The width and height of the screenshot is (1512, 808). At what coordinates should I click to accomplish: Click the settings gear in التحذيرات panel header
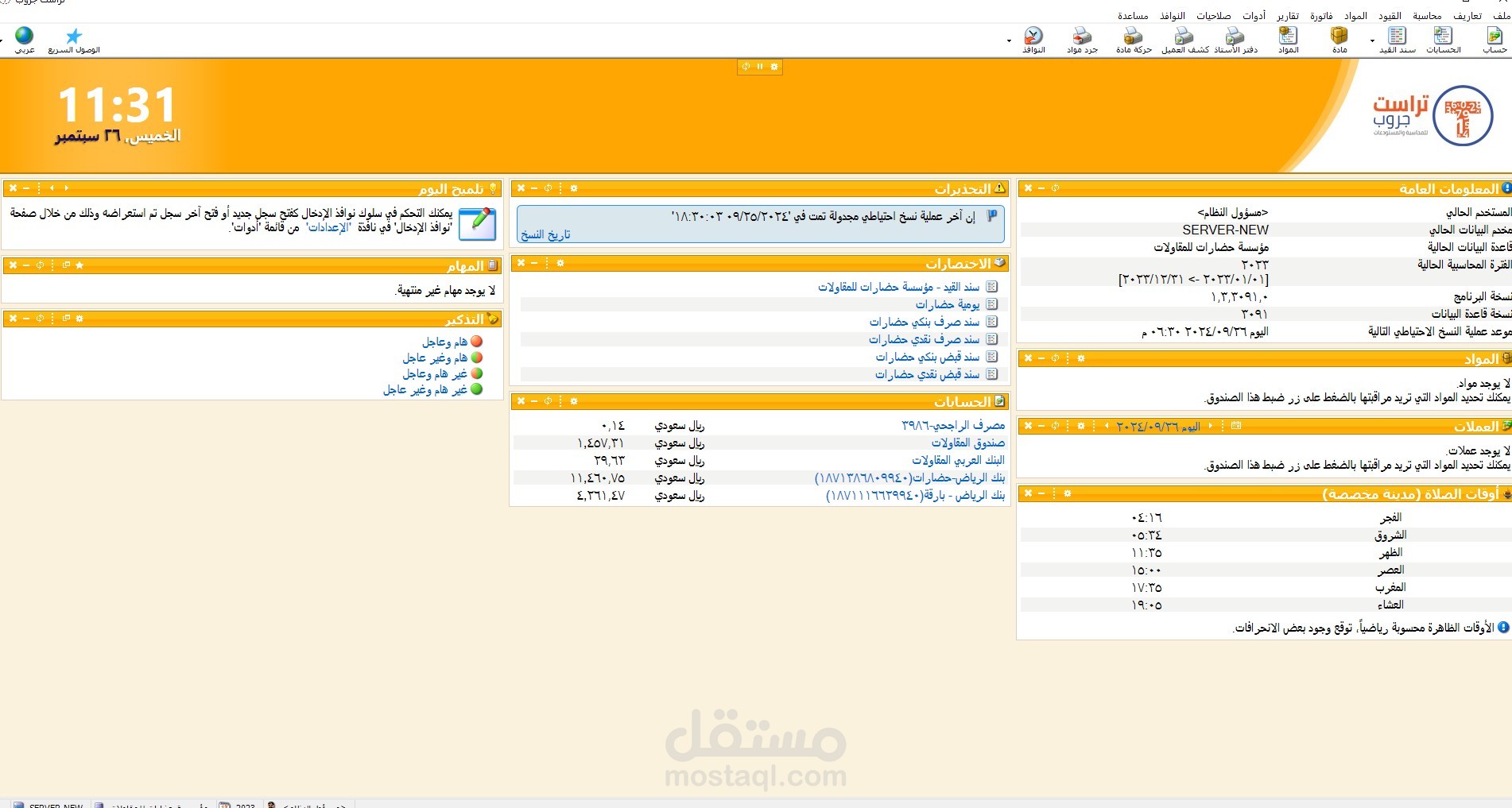(574, 188)
